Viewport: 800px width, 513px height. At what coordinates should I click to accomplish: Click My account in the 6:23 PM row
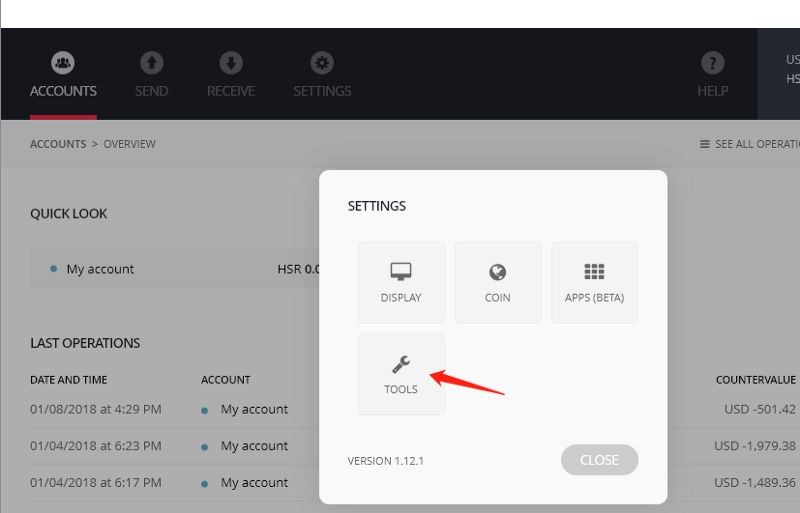(254, 446)
